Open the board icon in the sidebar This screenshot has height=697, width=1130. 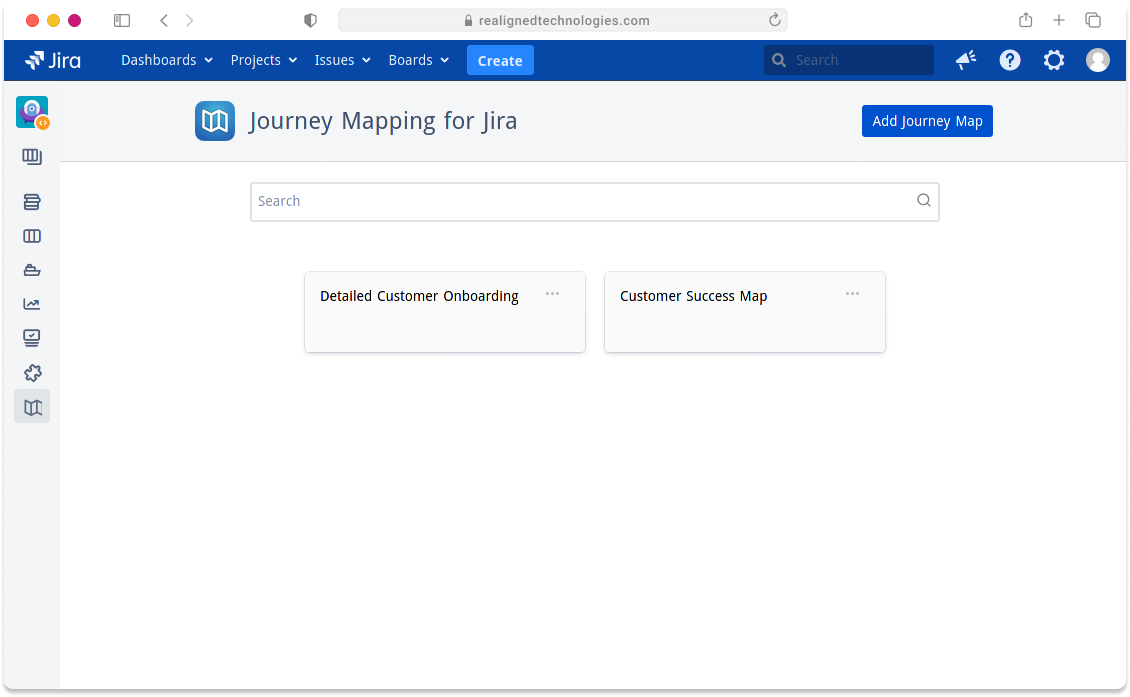[32, 157]
